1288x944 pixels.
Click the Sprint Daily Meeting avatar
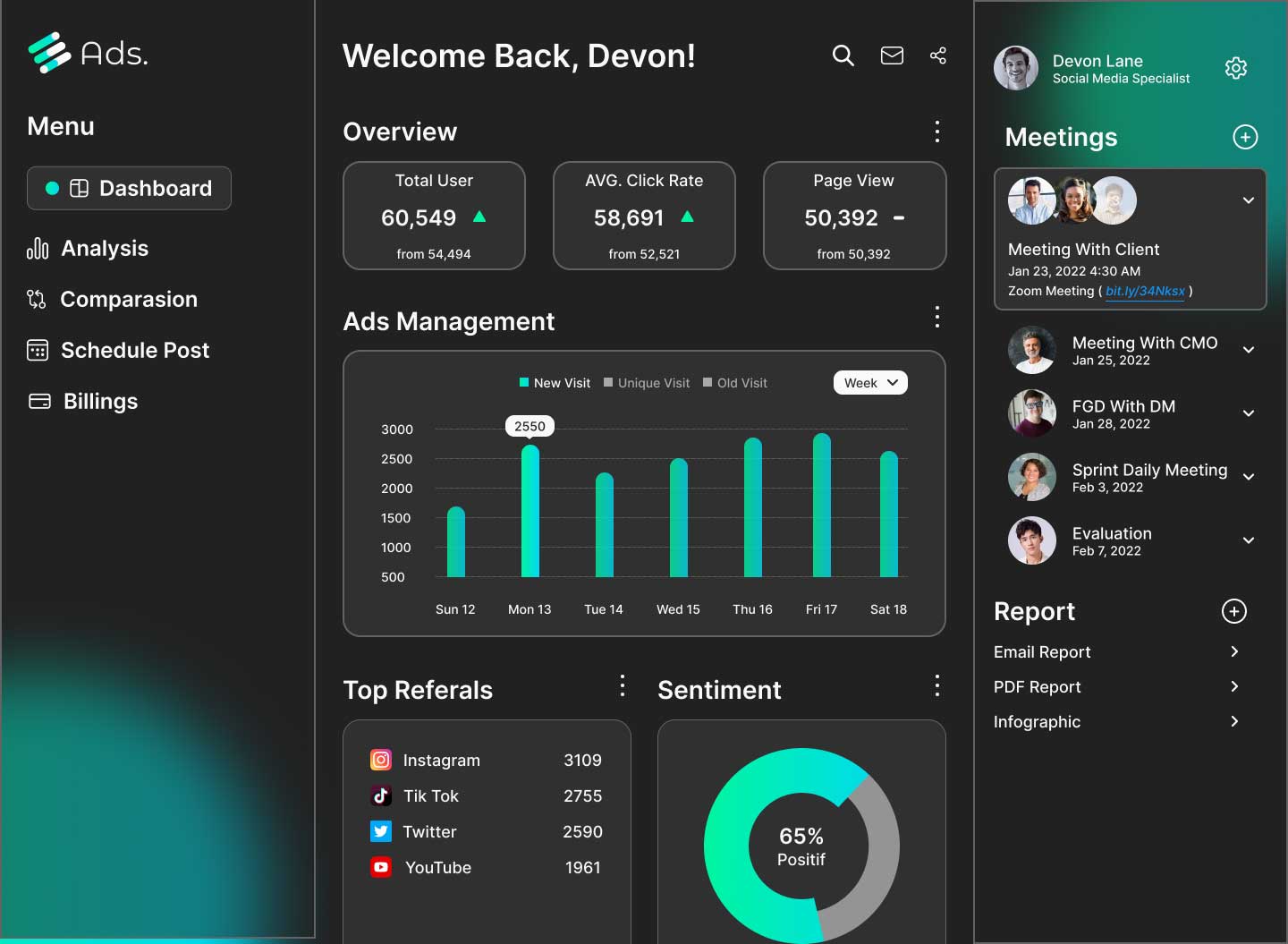pyautogui.click(x=1032, y=477)
